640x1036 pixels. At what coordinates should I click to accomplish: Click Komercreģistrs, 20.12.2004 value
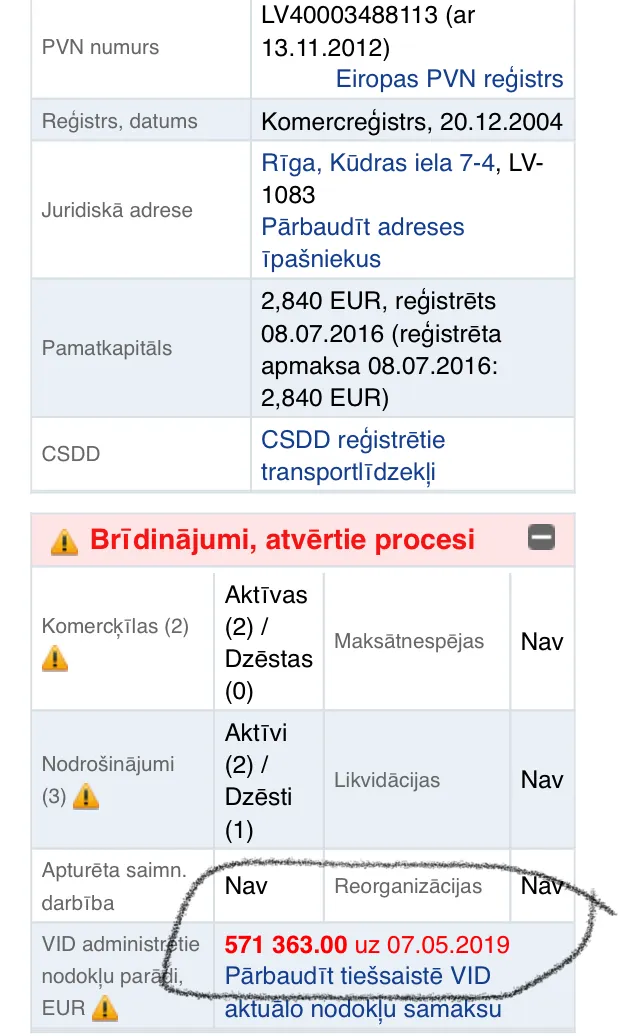(411, 122)
